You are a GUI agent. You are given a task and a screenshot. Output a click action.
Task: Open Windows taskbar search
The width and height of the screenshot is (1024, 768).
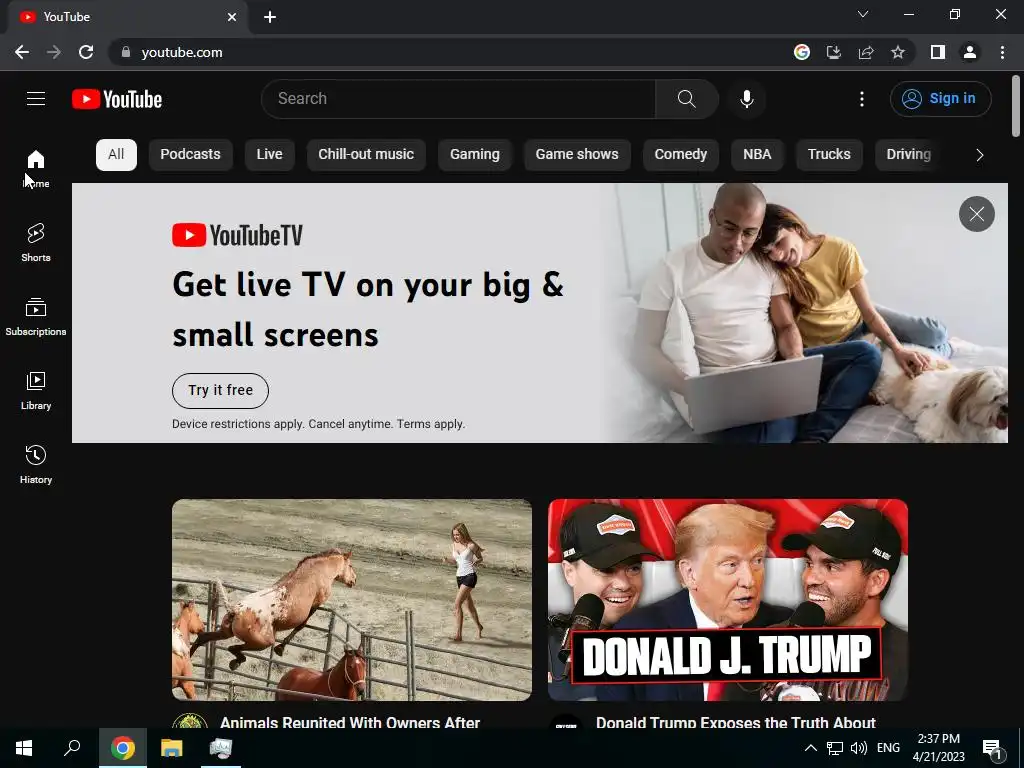click(72, 748)
